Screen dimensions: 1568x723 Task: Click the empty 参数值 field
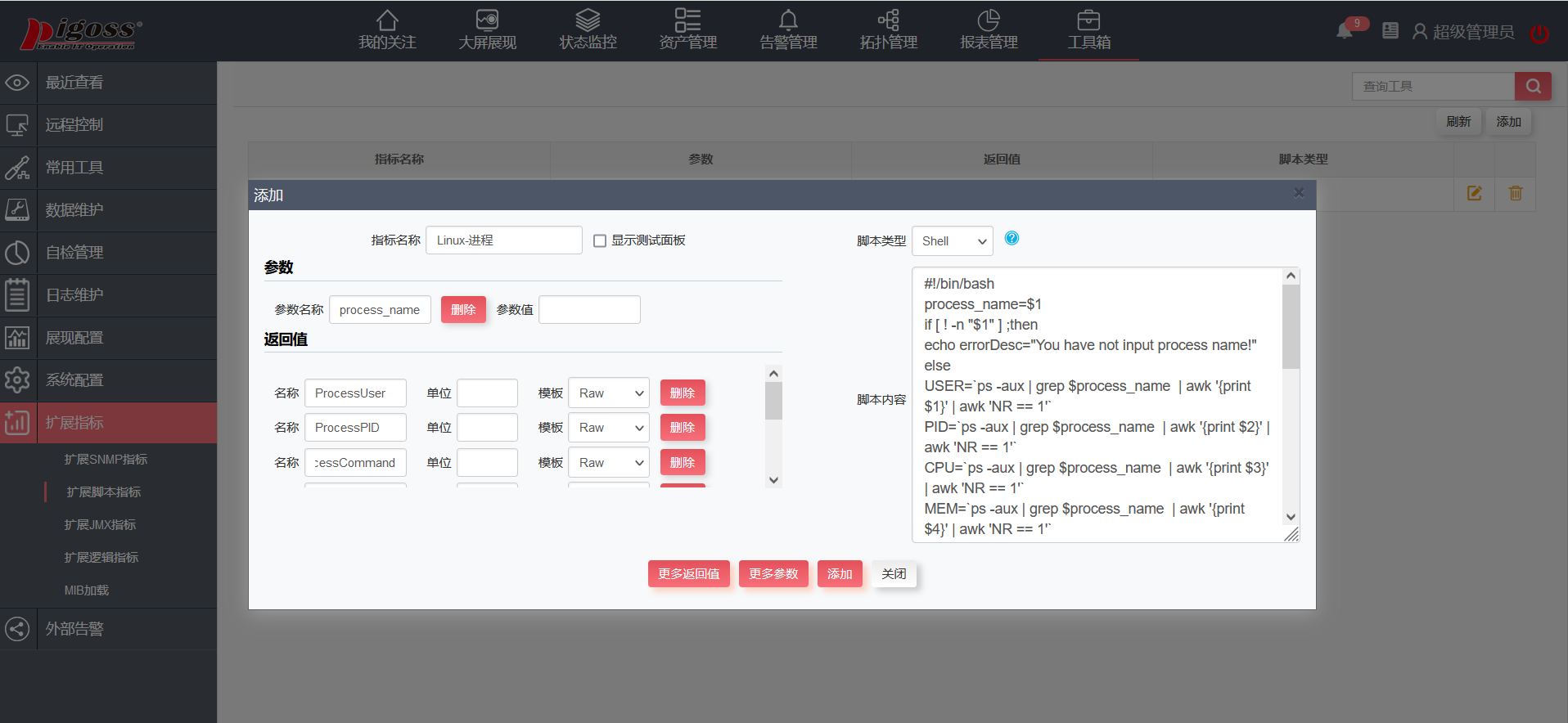589,310
